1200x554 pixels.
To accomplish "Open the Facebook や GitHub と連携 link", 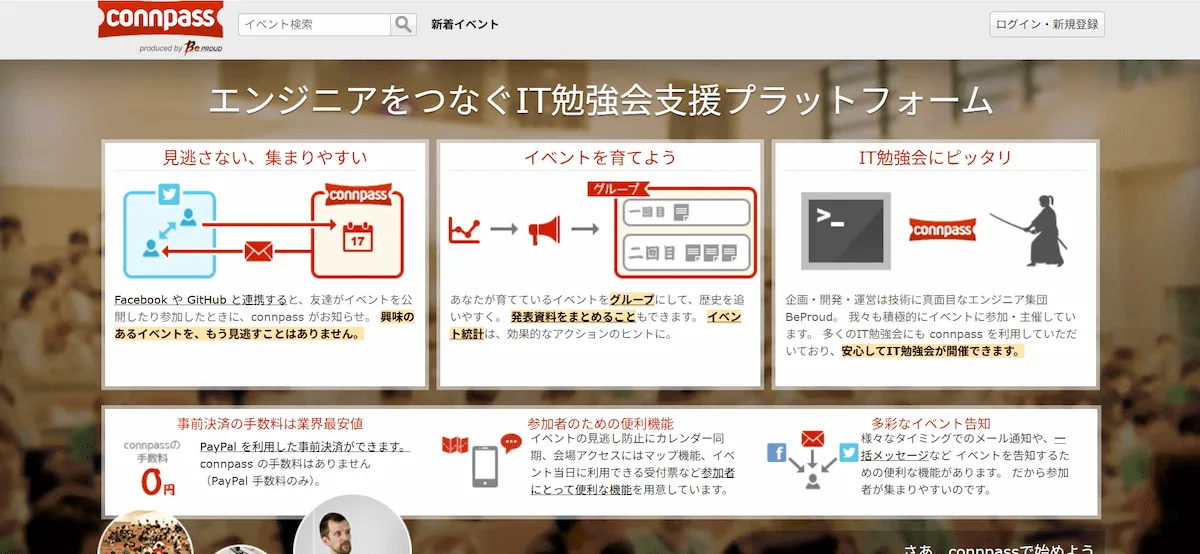I will point(200,299).
